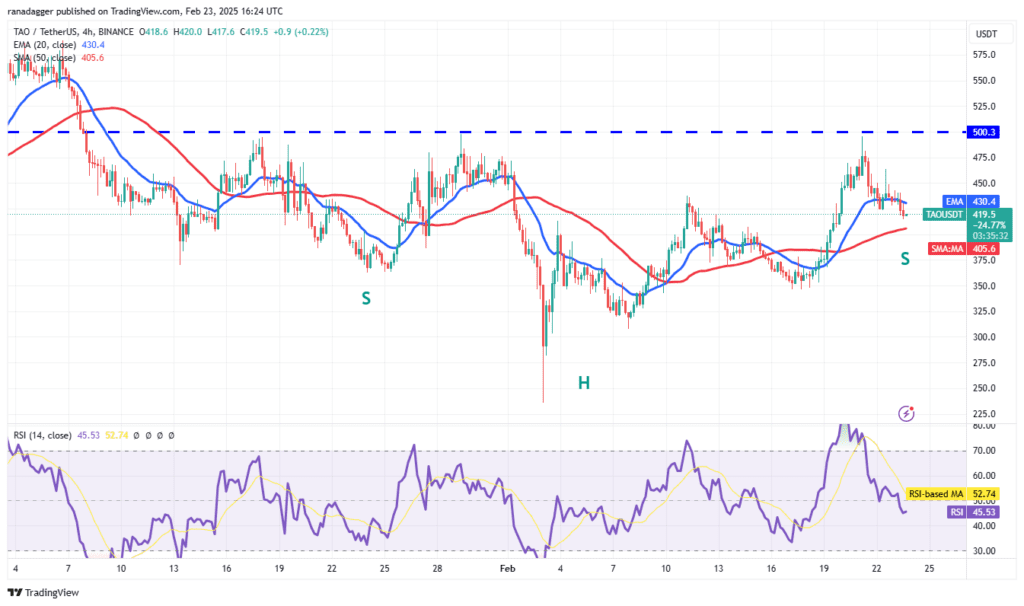Click the green H head pattern label
This screenshot has width=1024, height=606.
(x=581, y=382)
